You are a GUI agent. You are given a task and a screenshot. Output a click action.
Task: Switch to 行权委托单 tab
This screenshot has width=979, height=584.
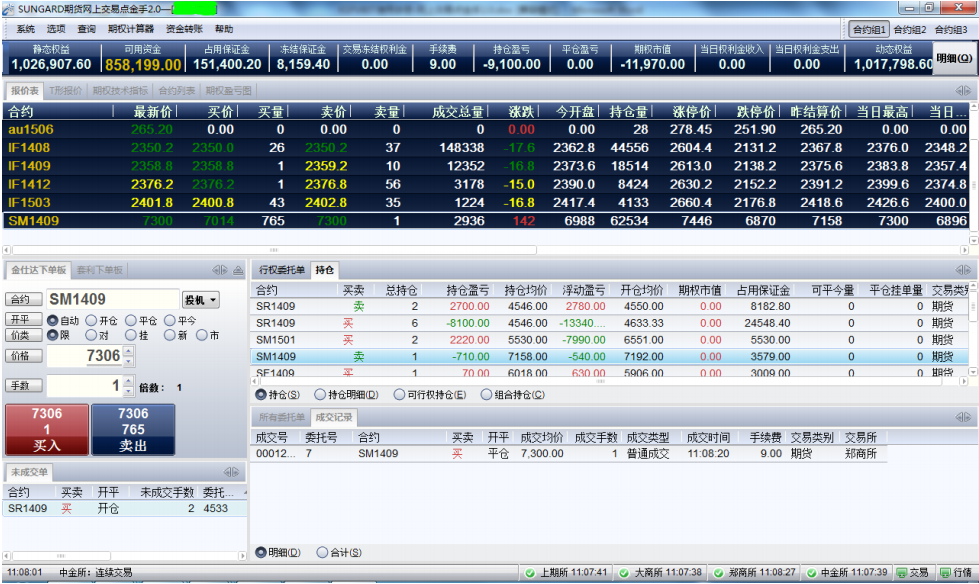(282, 270)
